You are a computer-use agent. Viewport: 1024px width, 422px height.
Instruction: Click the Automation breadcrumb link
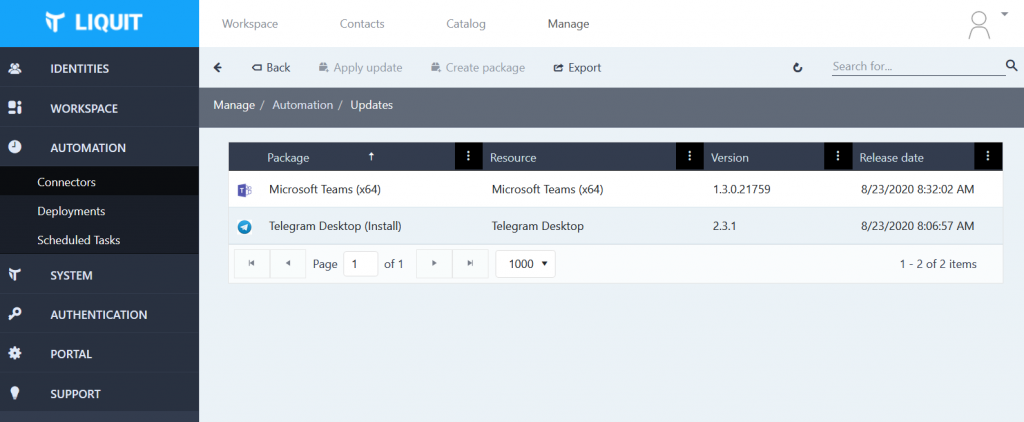302,105
